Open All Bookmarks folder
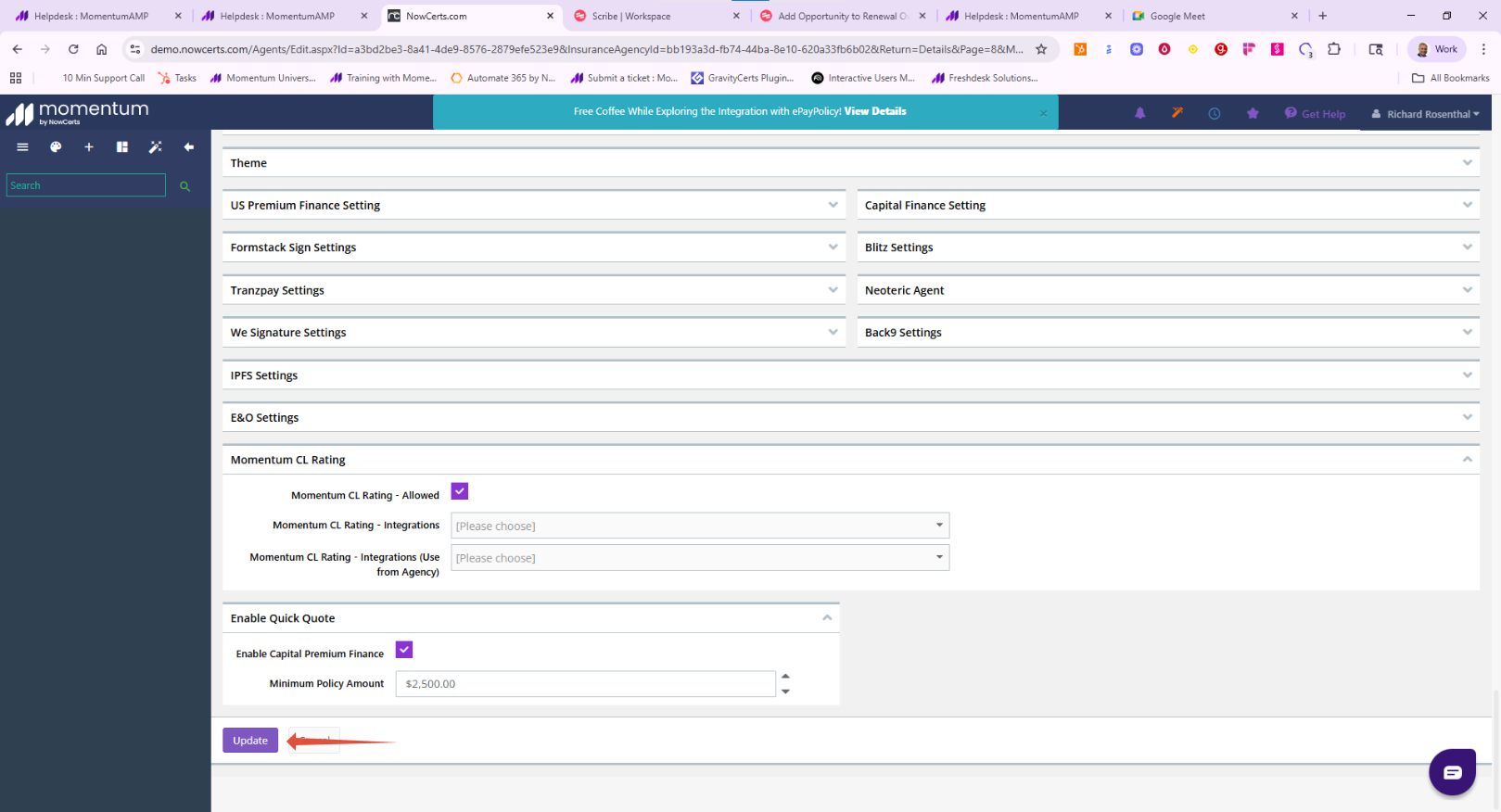 click(1450, 78)
